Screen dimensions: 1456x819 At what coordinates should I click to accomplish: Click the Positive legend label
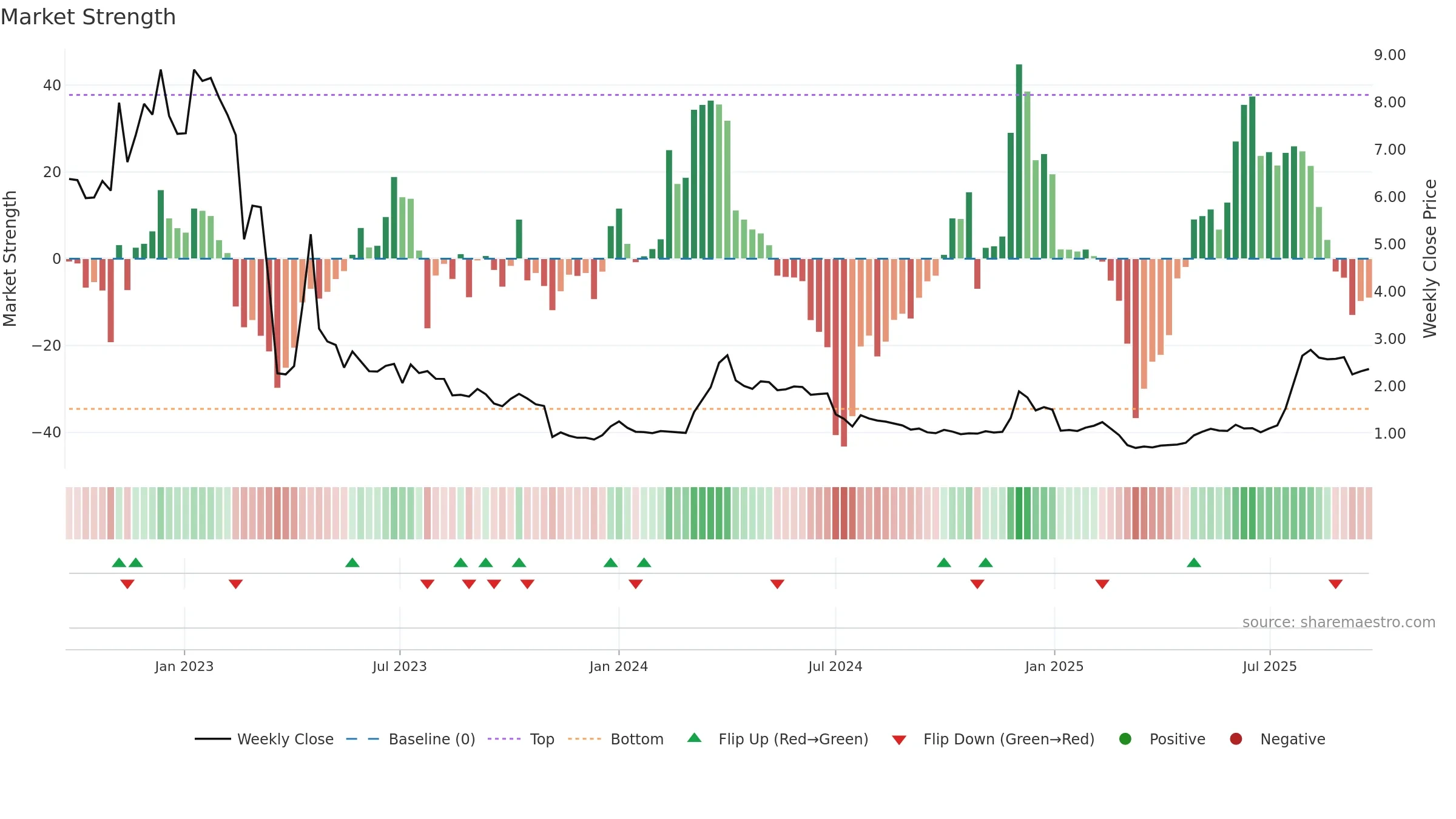coord(1178,739)
